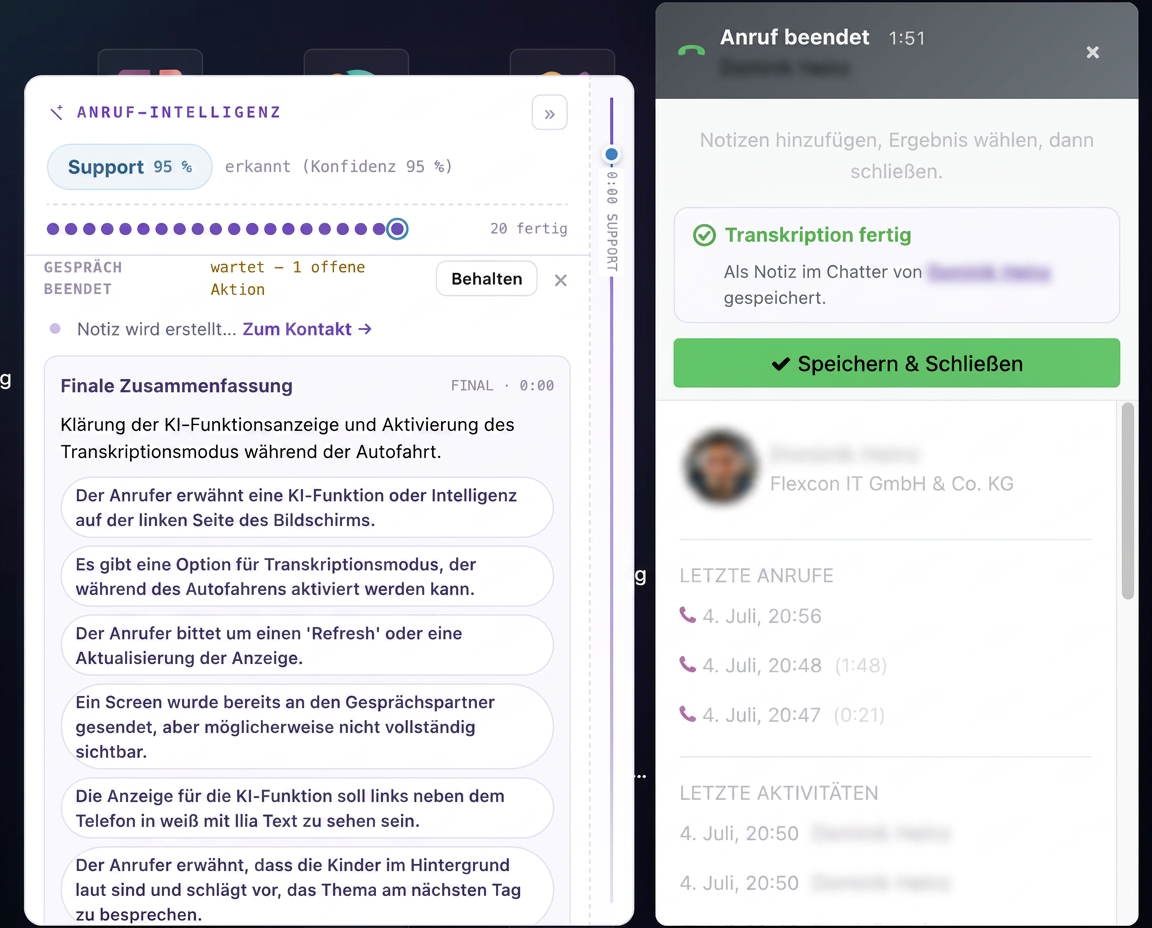
Task: Select the summary point about 'Refresh' request
Action: coord(307,646)
